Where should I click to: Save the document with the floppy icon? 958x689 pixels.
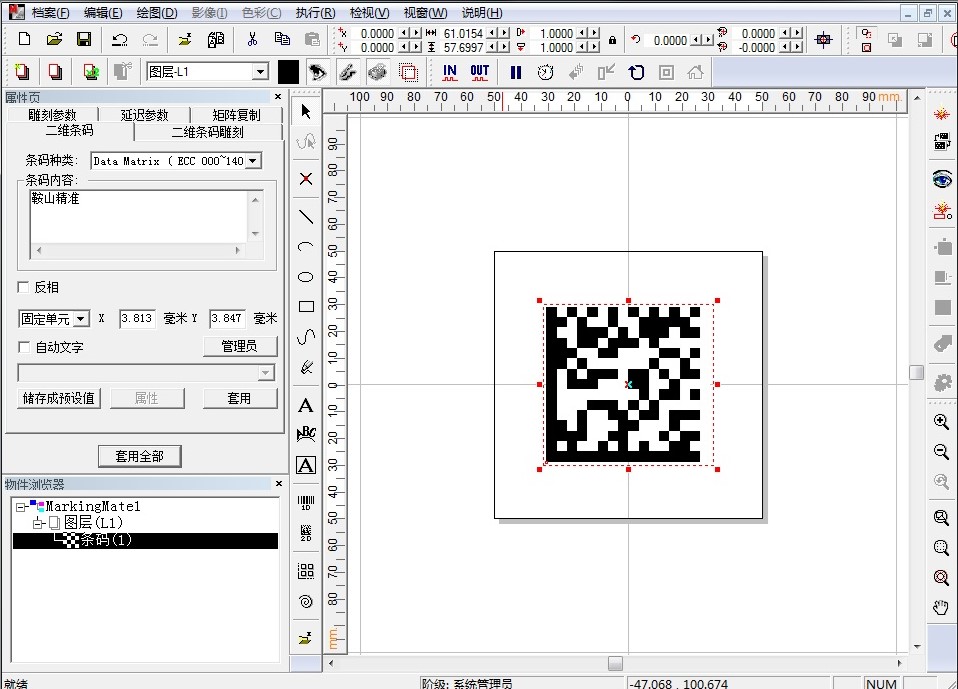tap(84, 39)
